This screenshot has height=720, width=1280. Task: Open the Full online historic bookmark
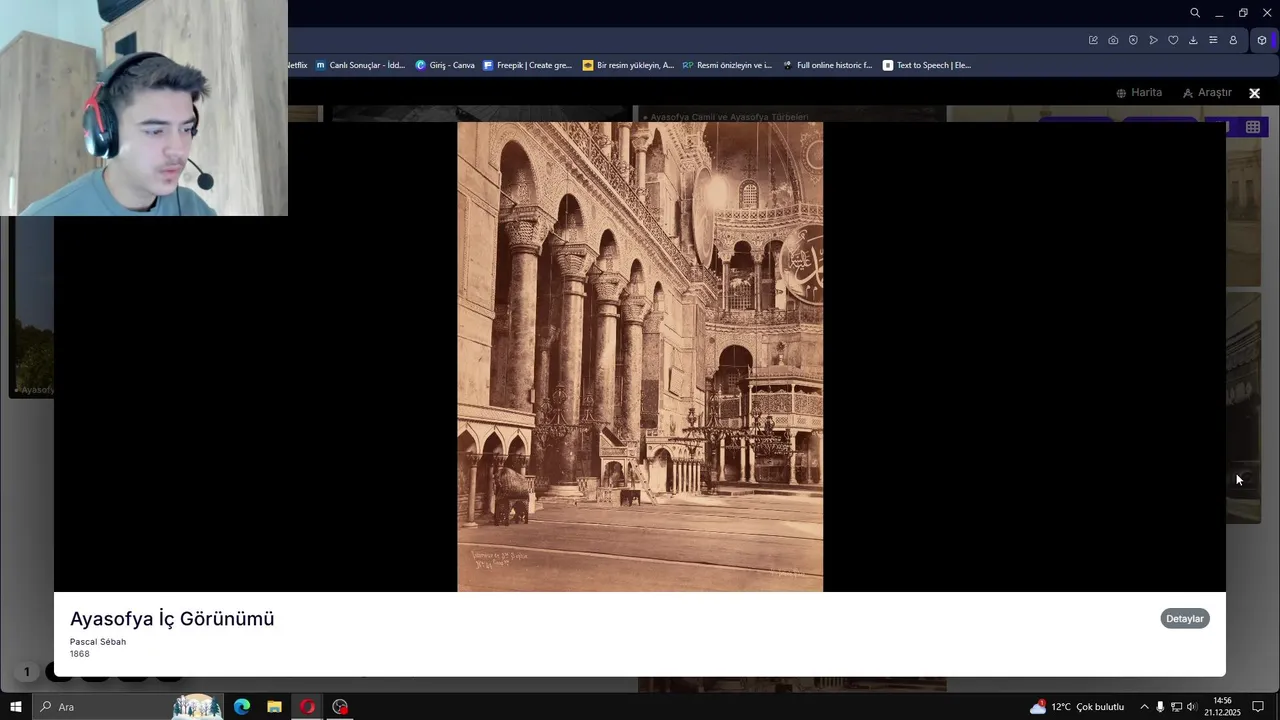point(827,65)
